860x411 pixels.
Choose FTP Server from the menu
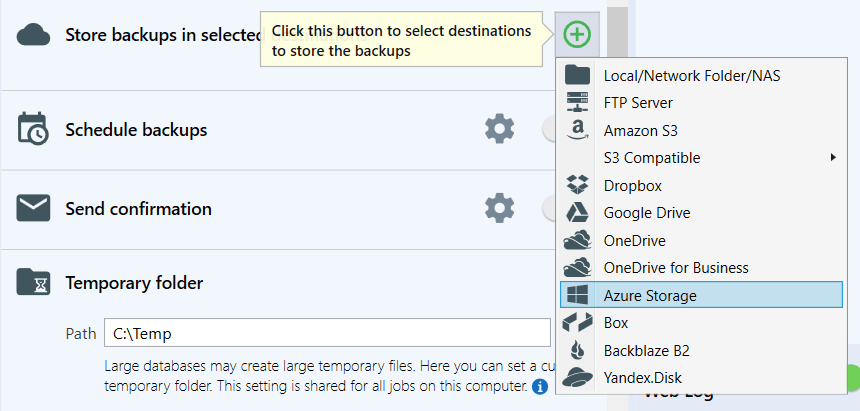(701, 103)
